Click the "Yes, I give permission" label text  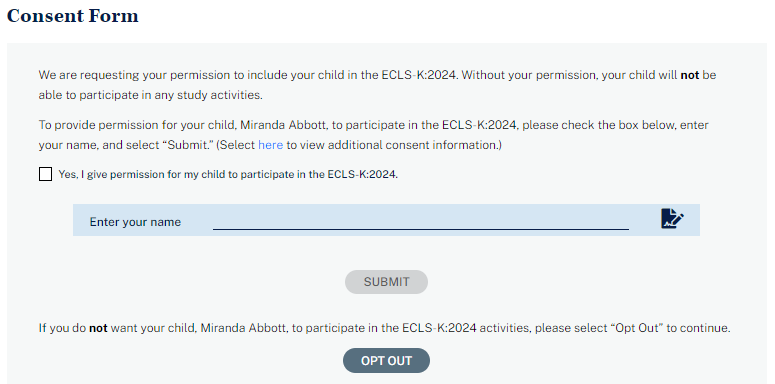228,174
